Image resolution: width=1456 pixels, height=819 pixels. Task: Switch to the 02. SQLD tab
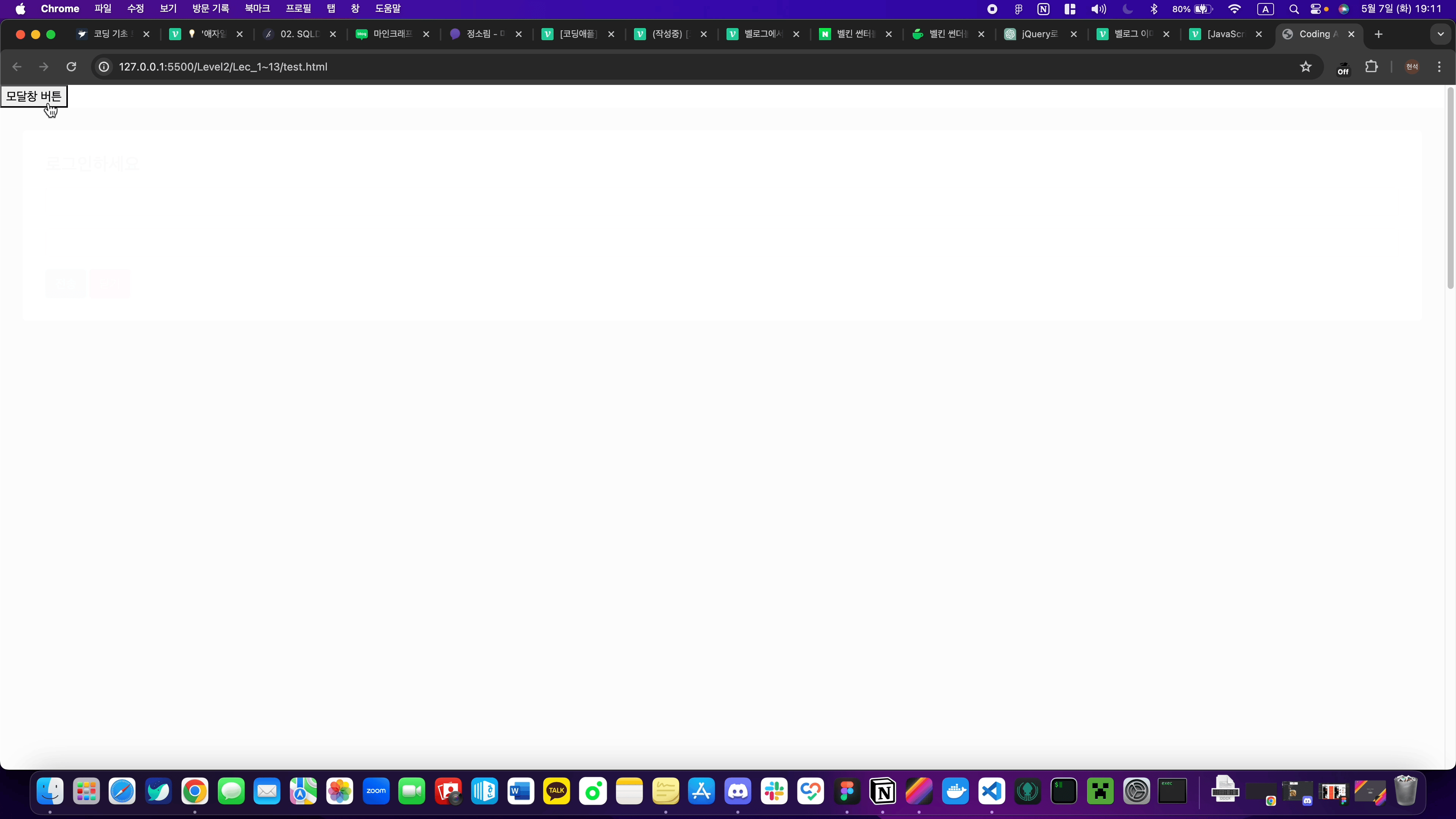pyautogui.click(x=300, y=34)
